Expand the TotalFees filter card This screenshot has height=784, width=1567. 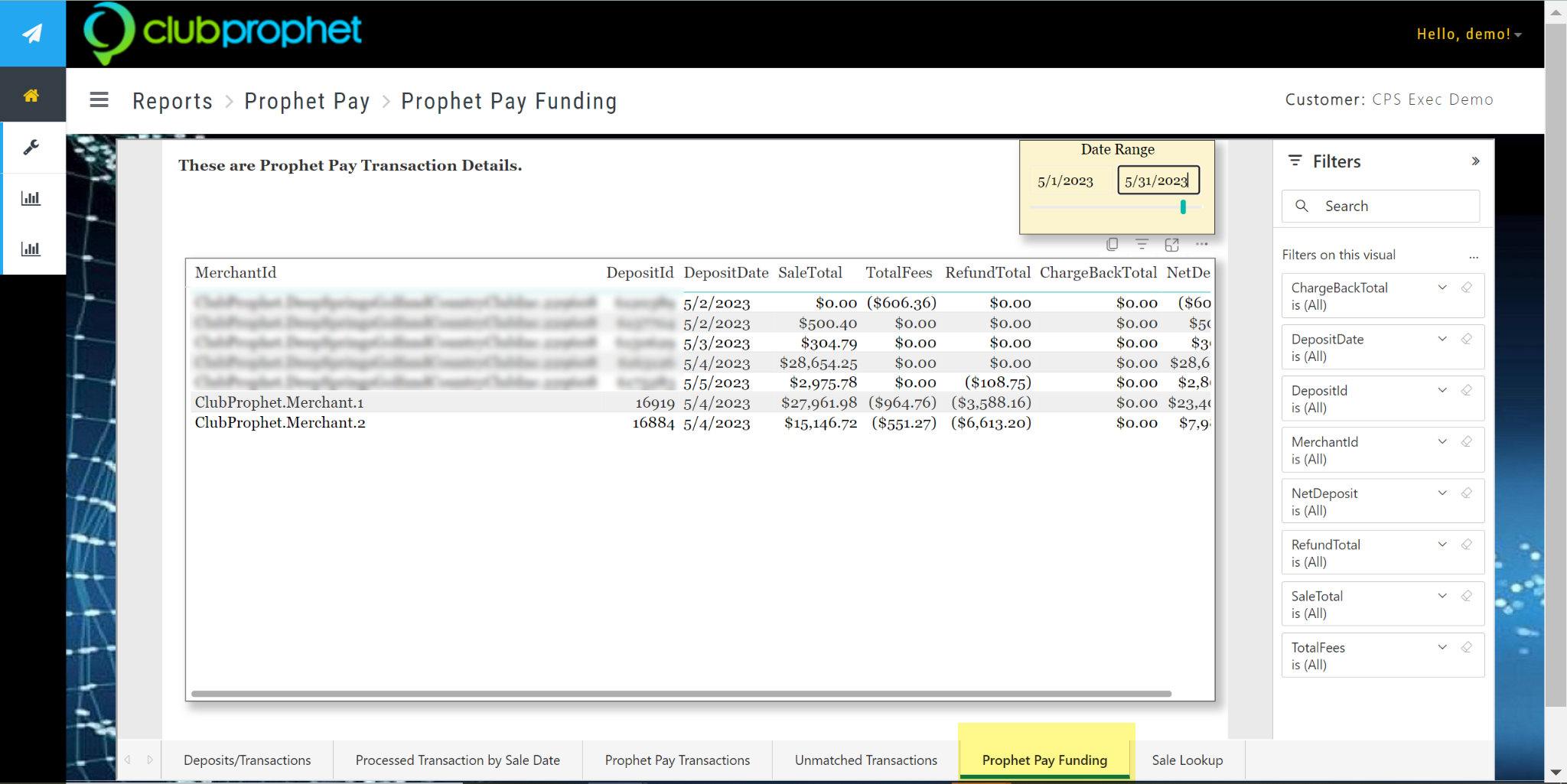[1442, 646]
